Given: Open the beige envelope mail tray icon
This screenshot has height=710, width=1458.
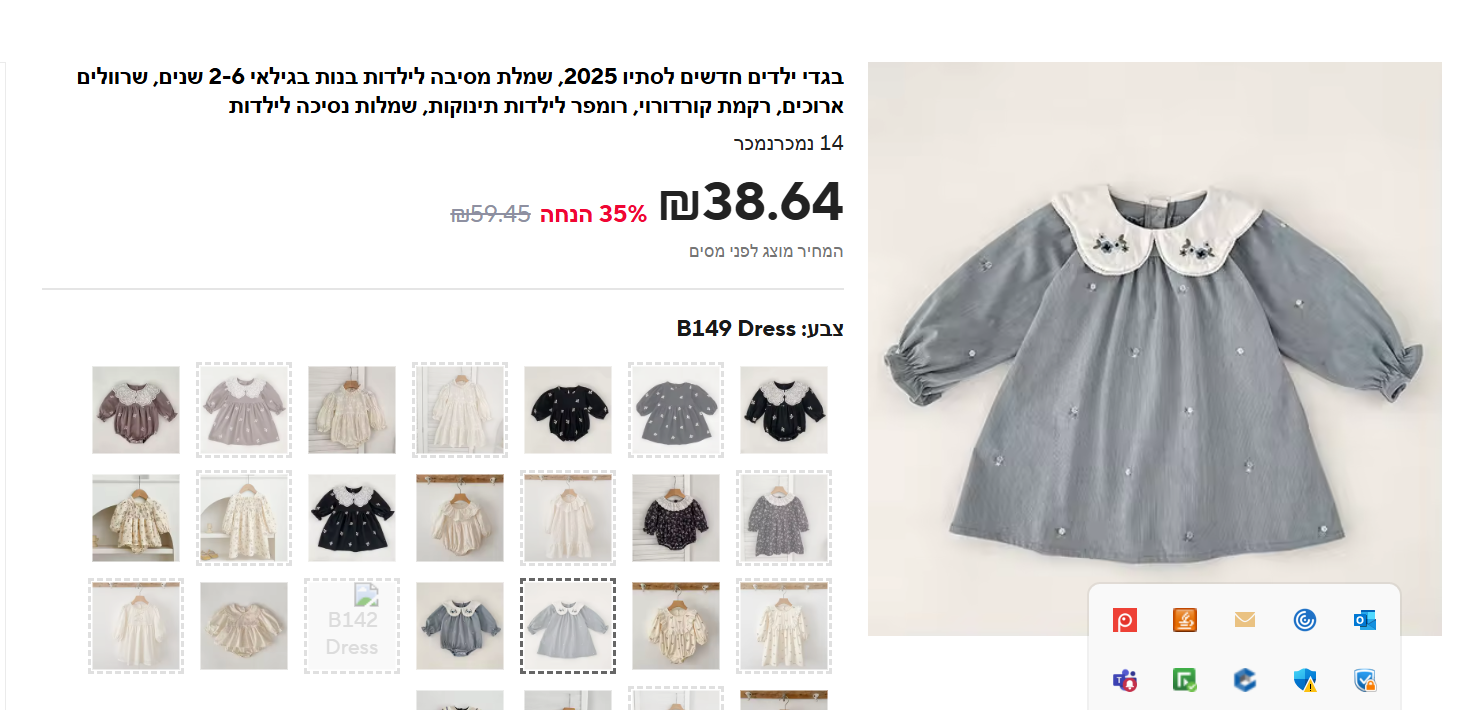Looking at the screenshot, I should click(x=1245, y=620).
